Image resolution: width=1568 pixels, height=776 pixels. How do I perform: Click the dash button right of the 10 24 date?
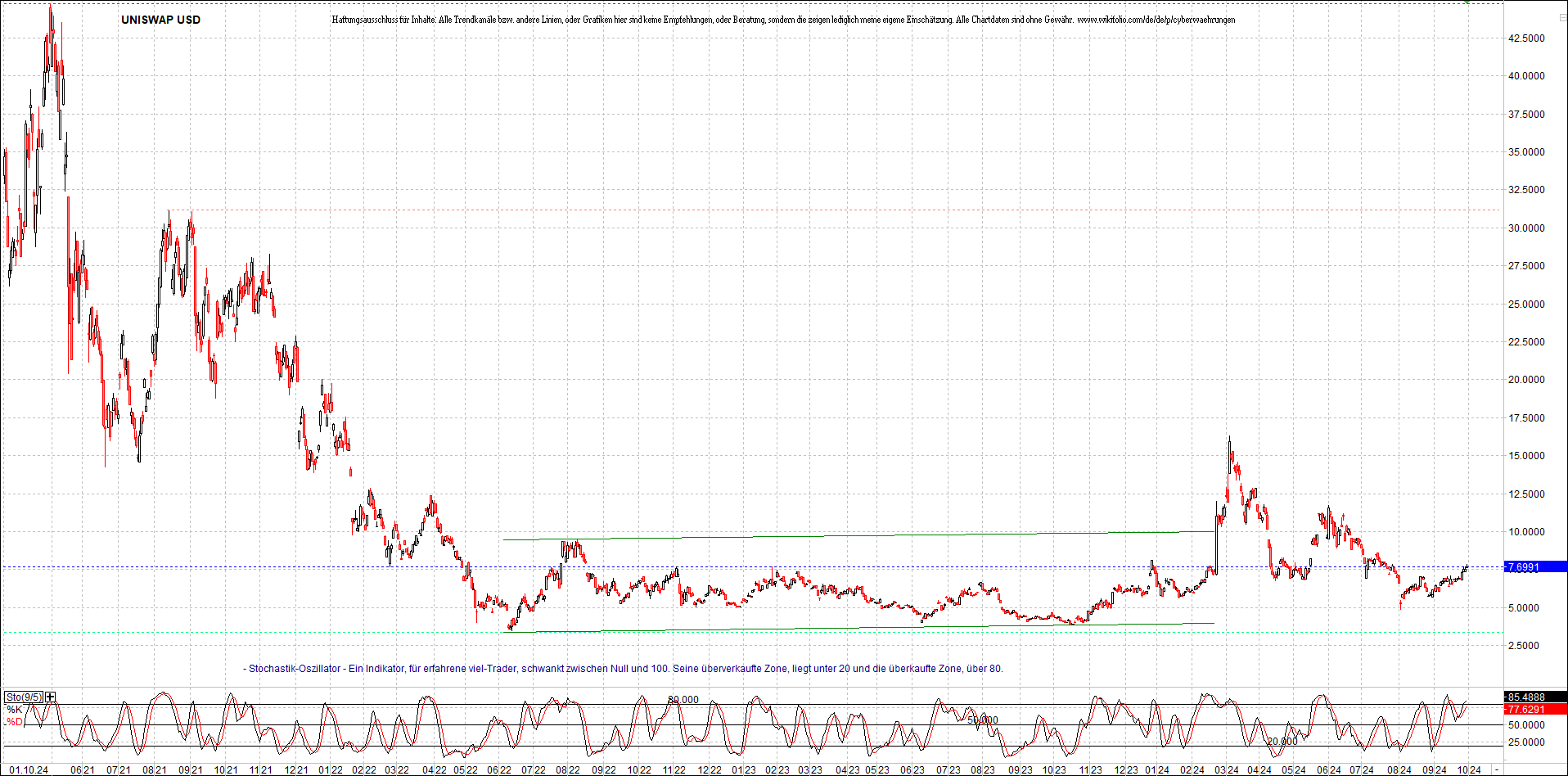[x=1497, y=769]
